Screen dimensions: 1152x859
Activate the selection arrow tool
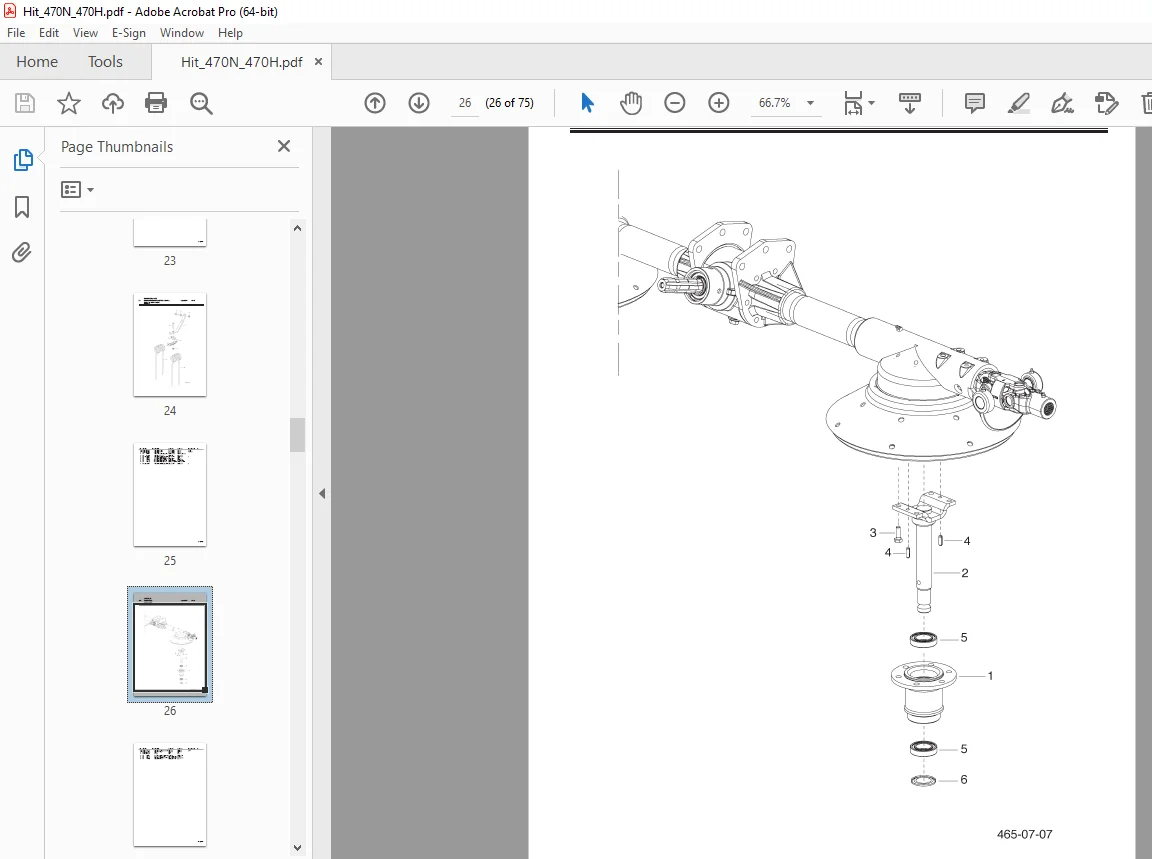click(x=587, y=103)
